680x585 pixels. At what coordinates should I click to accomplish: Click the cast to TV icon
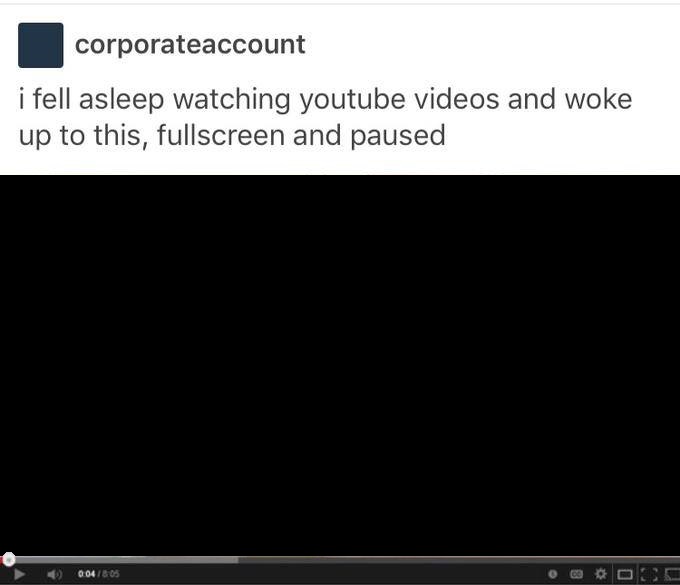[x=672, y=575]
